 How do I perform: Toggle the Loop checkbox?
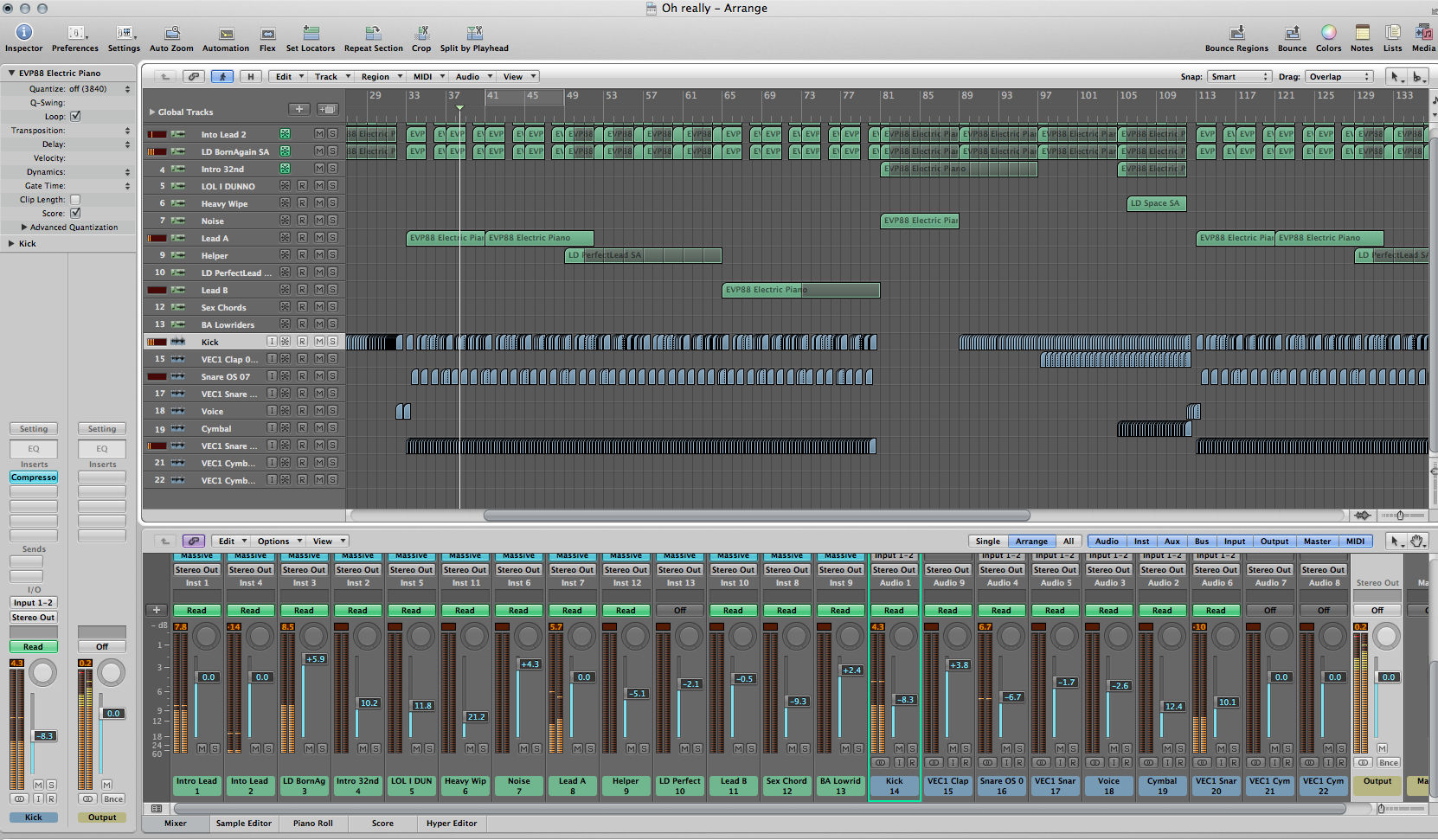coord(75,116)
